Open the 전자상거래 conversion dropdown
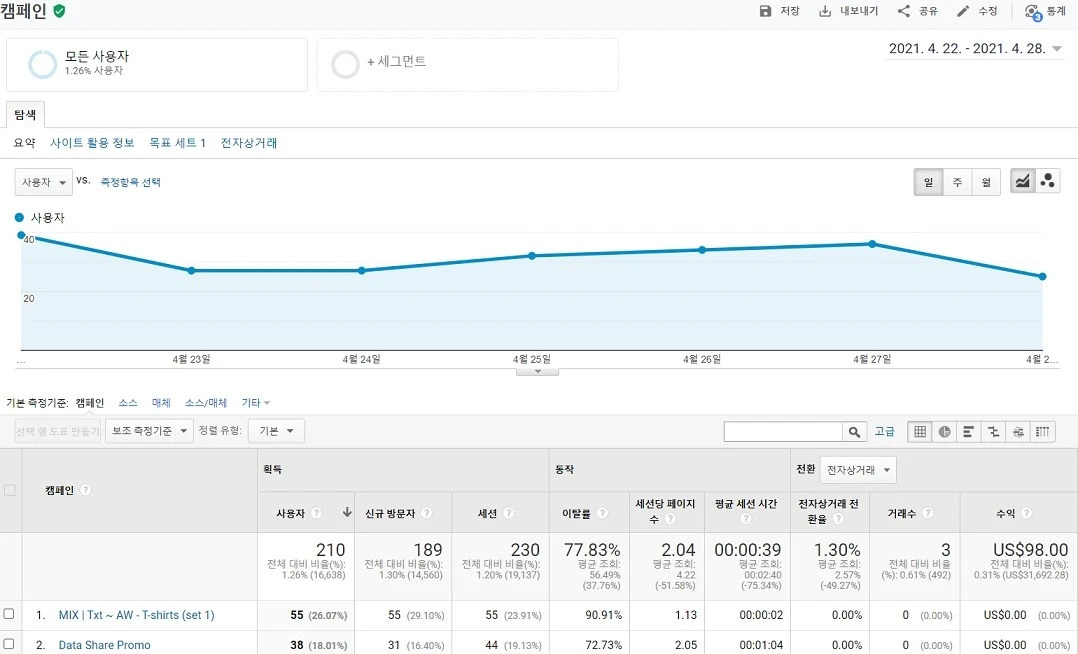1078x654 pixels. pos(858,470)
